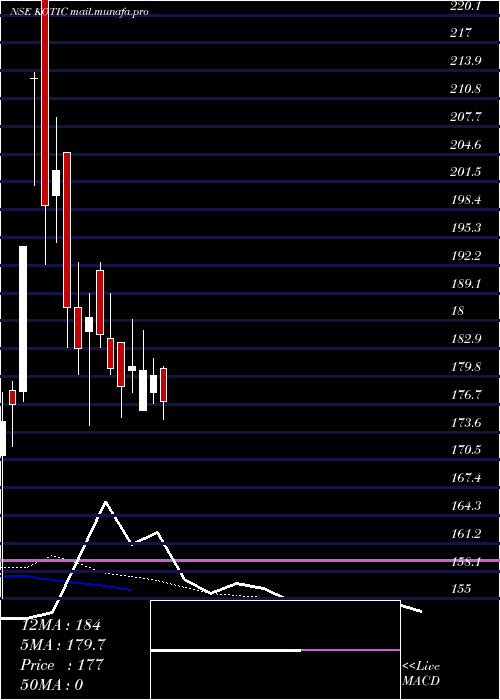The image size is (500, 700).
Task: Click the tall white candlestick body below 195.3
Action: point(23,319)
